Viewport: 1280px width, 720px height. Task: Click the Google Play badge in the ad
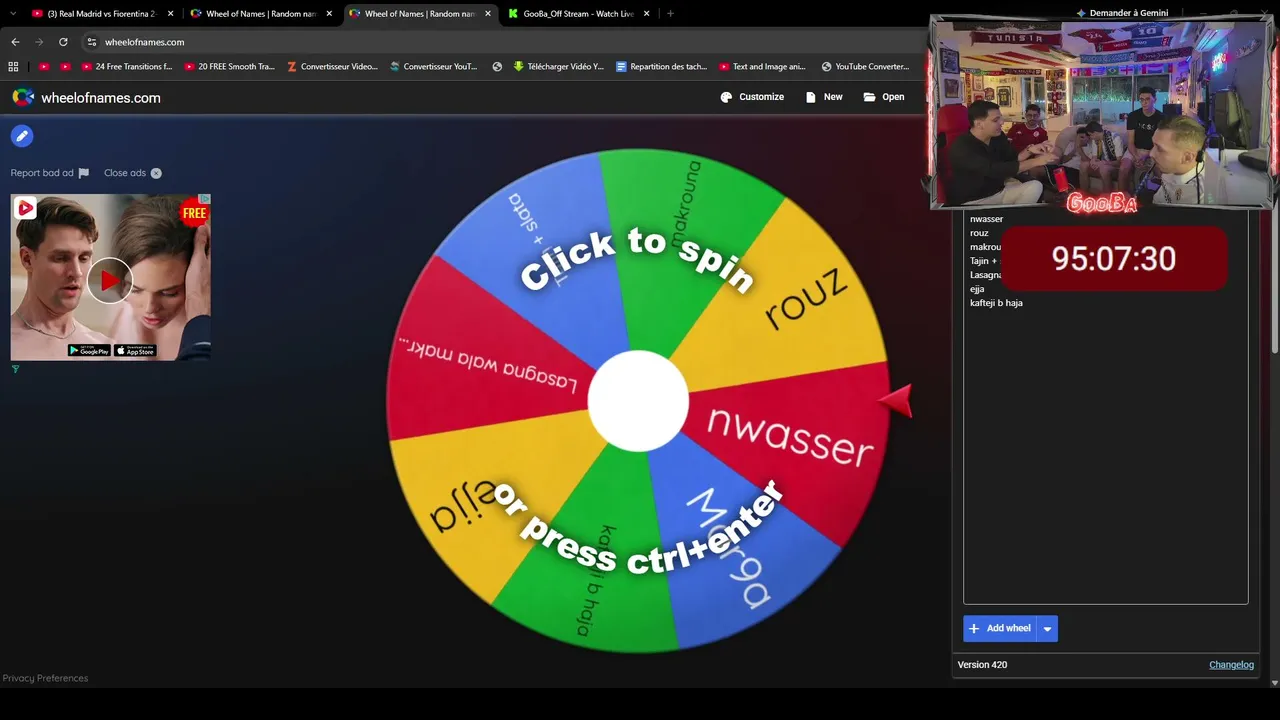89,350
